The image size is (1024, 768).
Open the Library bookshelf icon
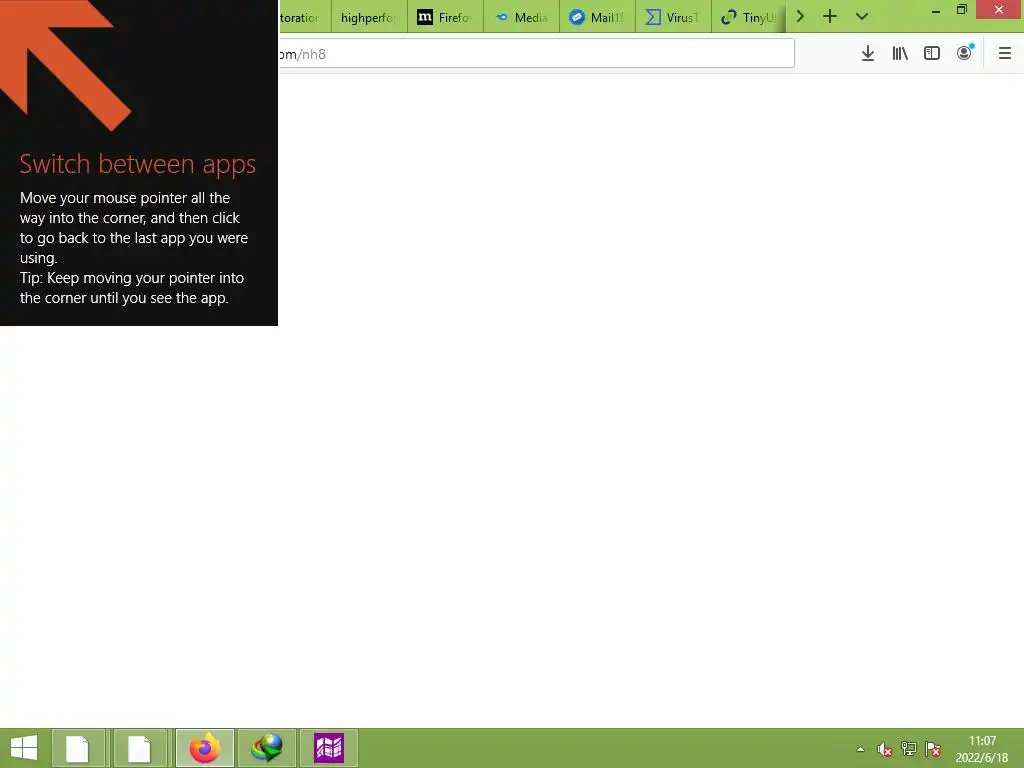pyautogui.click(x=900, y=54)
